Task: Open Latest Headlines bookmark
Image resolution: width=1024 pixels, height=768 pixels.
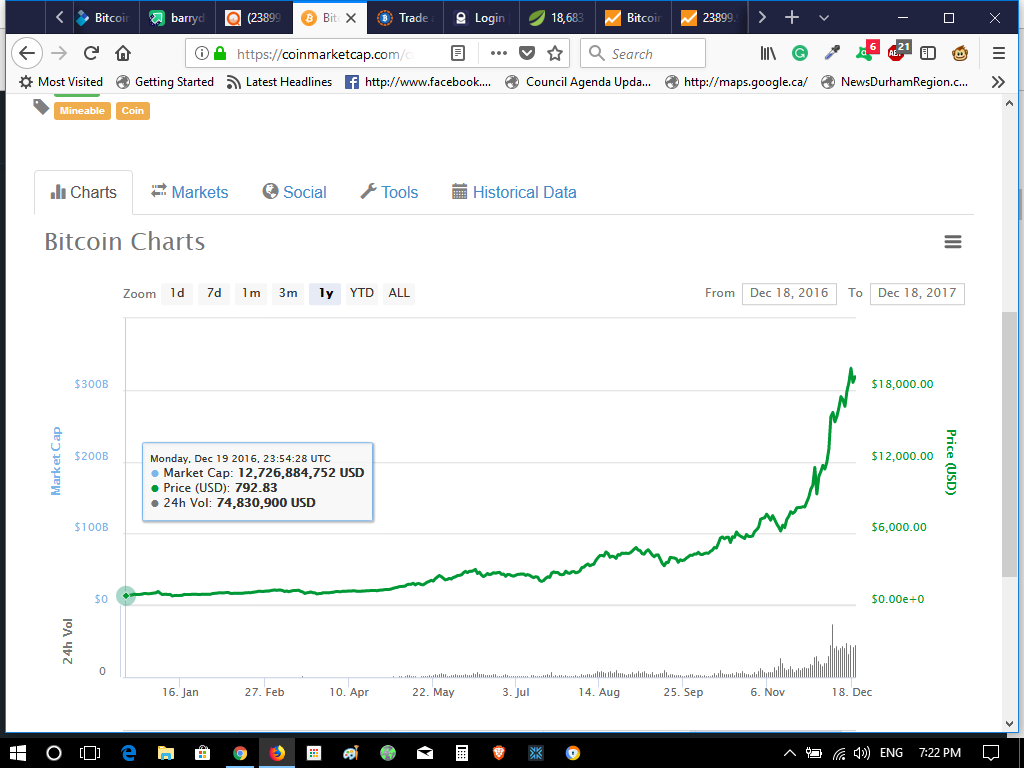Action: [280, 82]
